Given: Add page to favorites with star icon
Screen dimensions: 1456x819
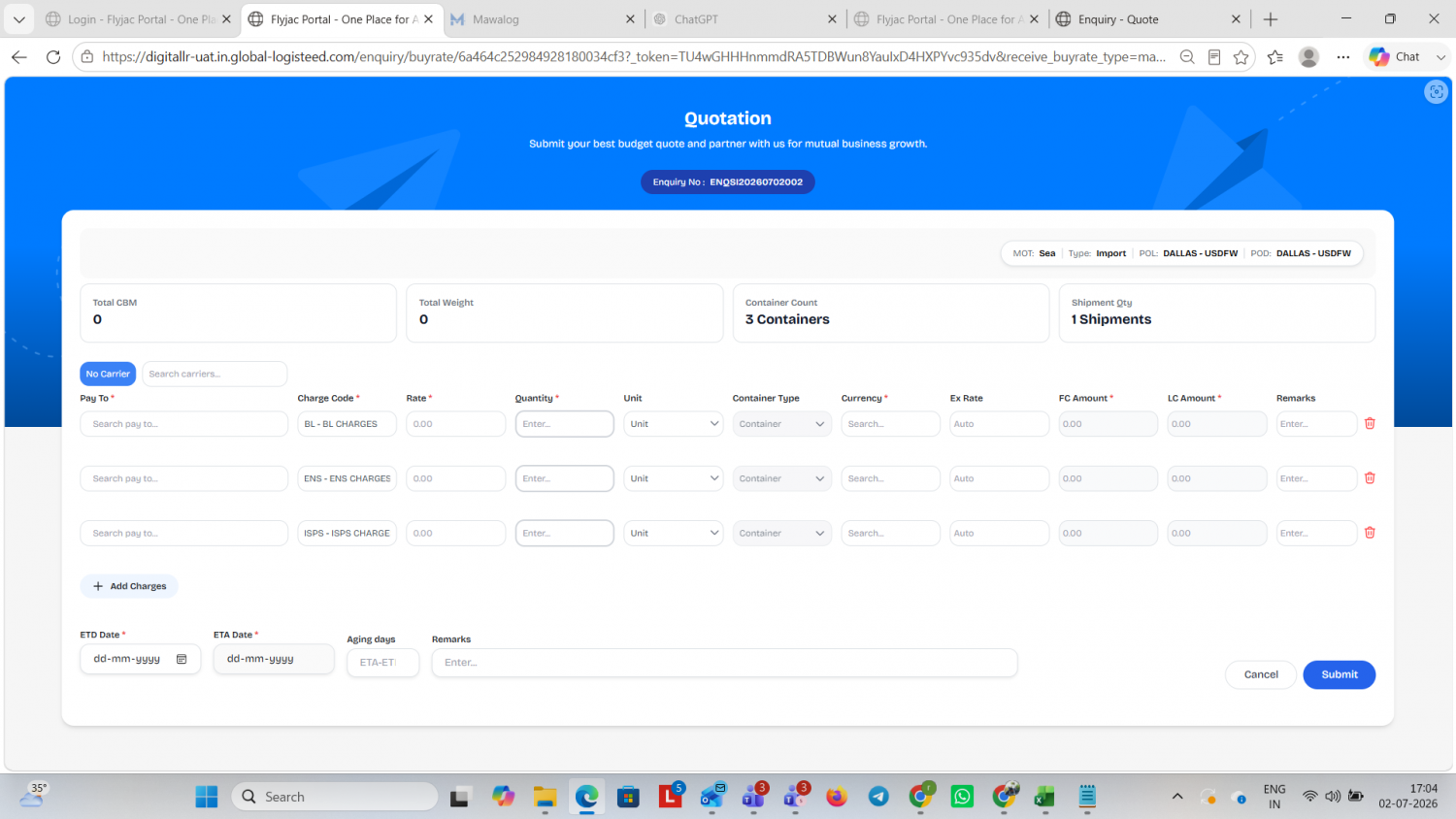Looking at the screenshot, I should (x=1241, y=57).
